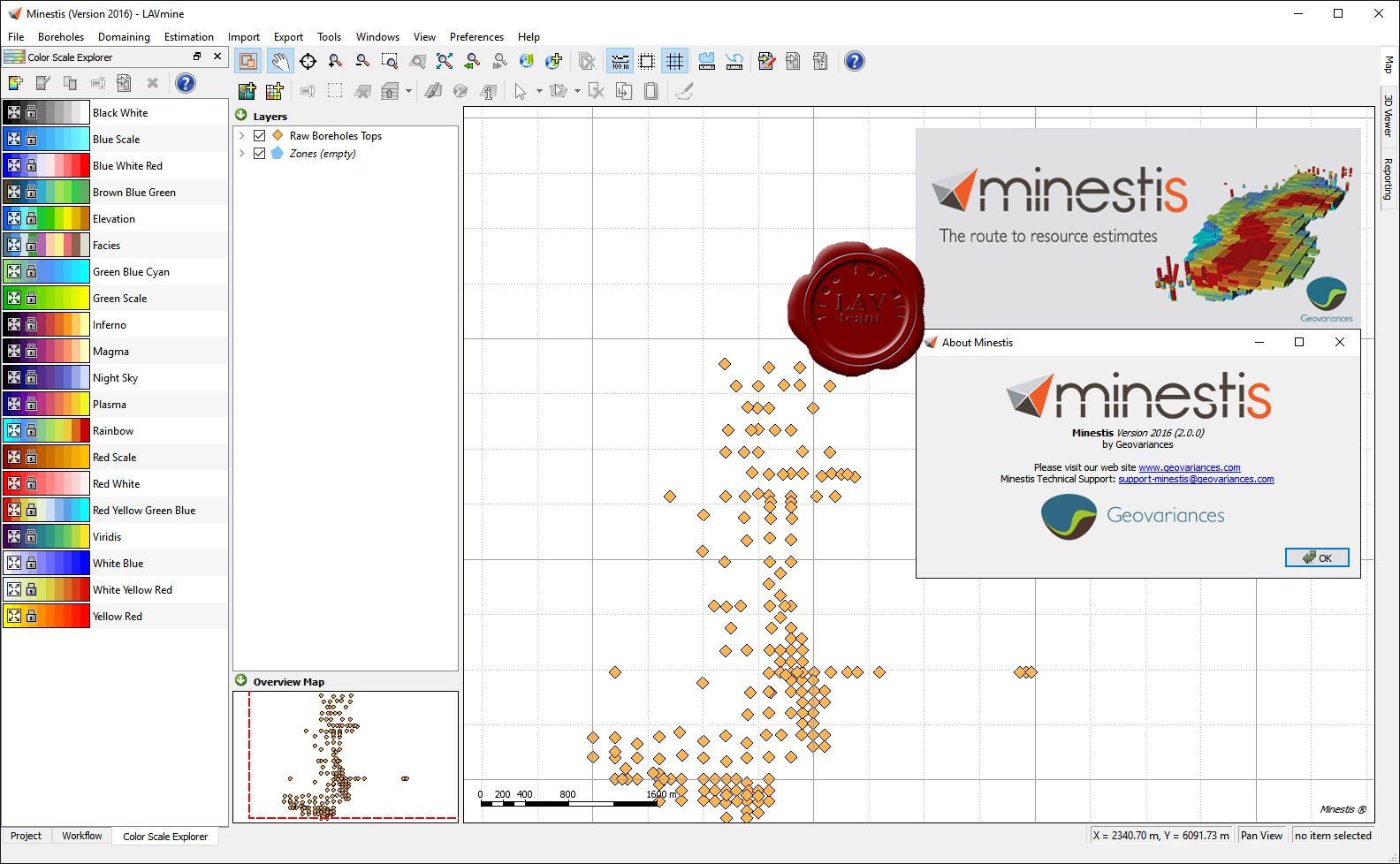Screen dimensions: 1400x864
Task: Click the expand-arrows icon on Facies scale
Action: pos(14,246)
